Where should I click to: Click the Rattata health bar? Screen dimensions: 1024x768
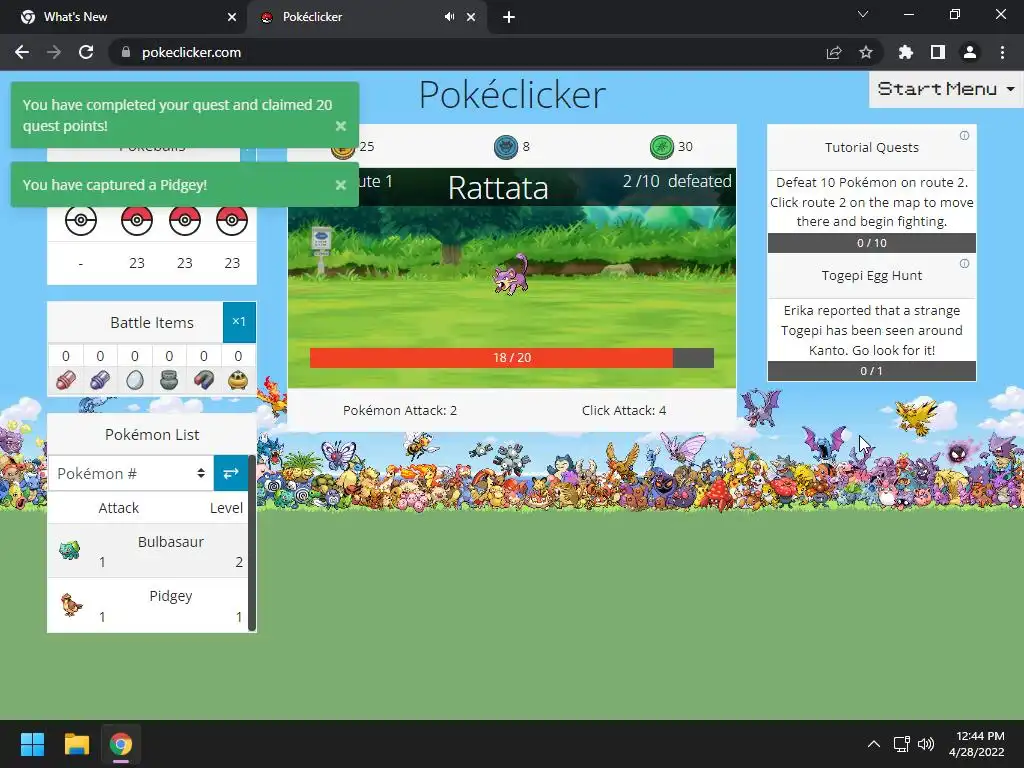pos(511,358)
